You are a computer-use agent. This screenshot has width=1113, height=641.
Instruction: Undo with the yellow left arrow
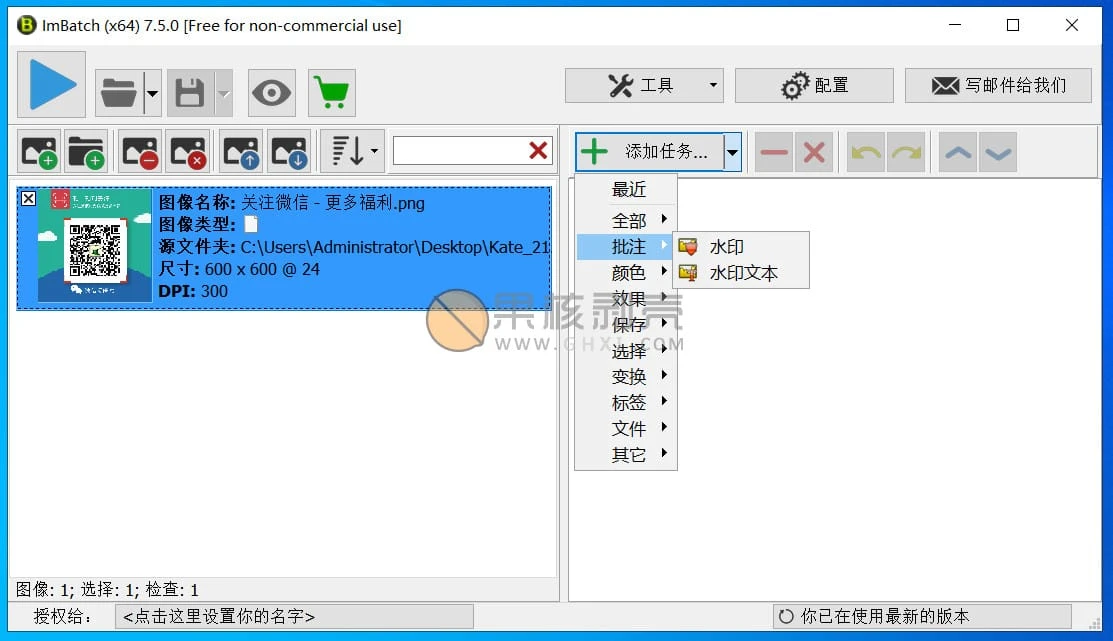pos(866,152)
